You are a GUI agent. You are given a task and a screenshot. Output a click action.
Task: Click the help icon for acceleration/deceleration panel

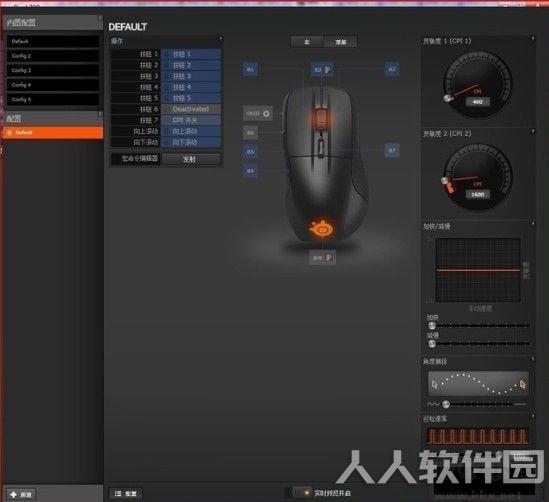[533, 224]
